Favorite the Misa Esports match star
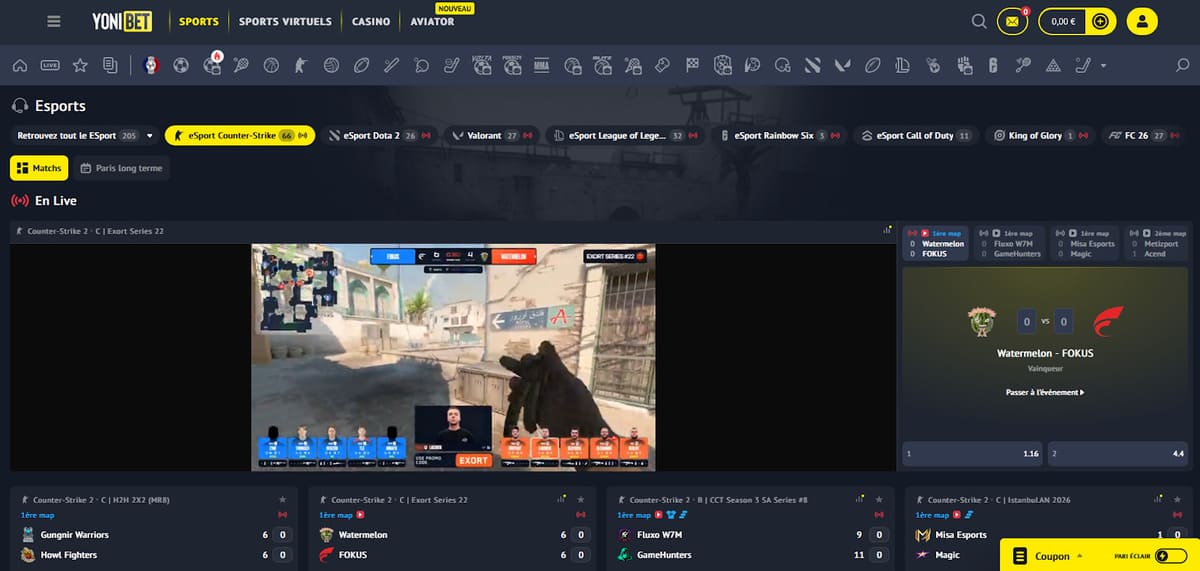Screen dimensions: 1200x571 [1177, 499]
